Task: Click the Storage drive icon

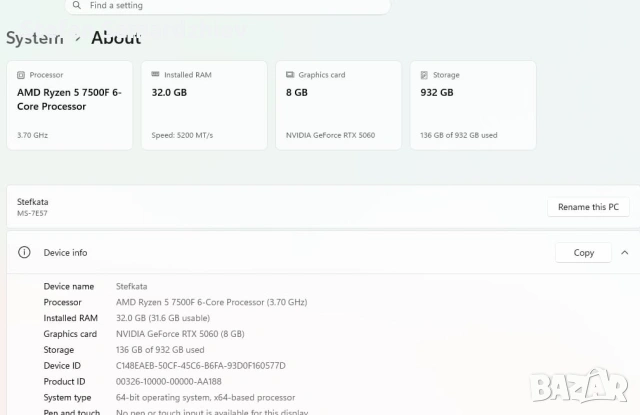Action: pos(424,75)
